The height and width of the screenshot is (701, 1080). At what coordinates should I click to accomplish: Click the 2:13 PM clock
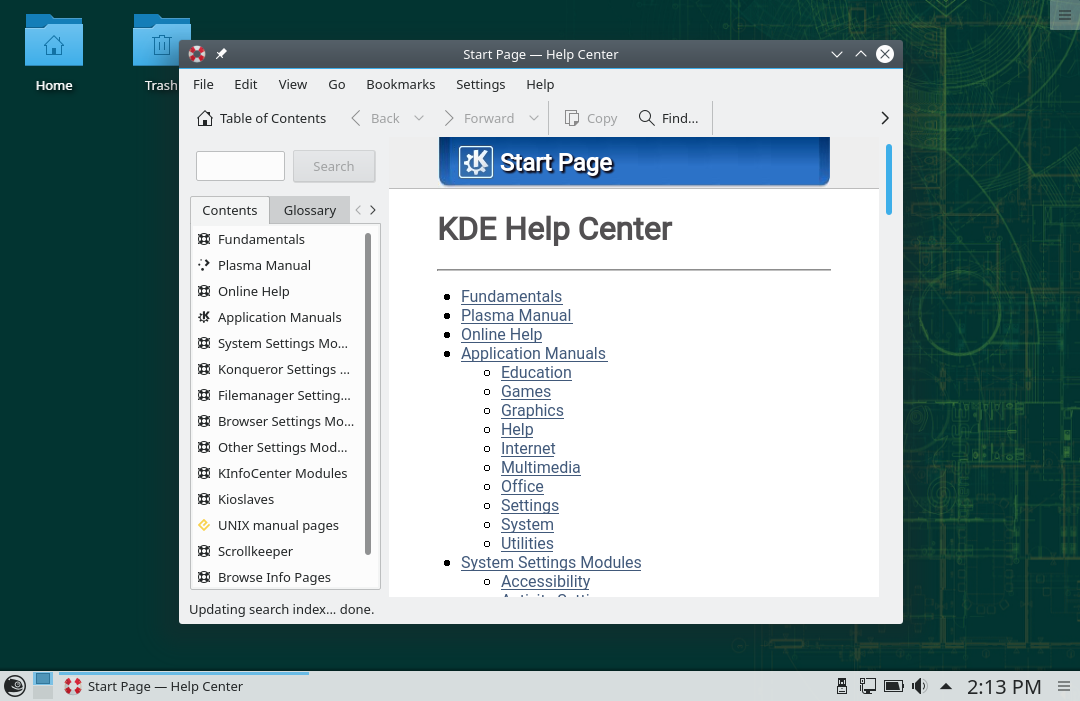pyautogui.click(x=1004, y=687)
